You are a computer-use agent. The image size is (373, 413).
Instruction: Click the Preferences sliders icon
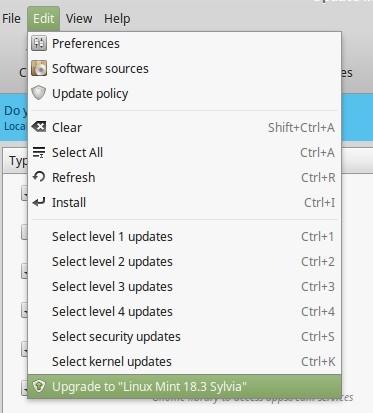tap(39, 43)
